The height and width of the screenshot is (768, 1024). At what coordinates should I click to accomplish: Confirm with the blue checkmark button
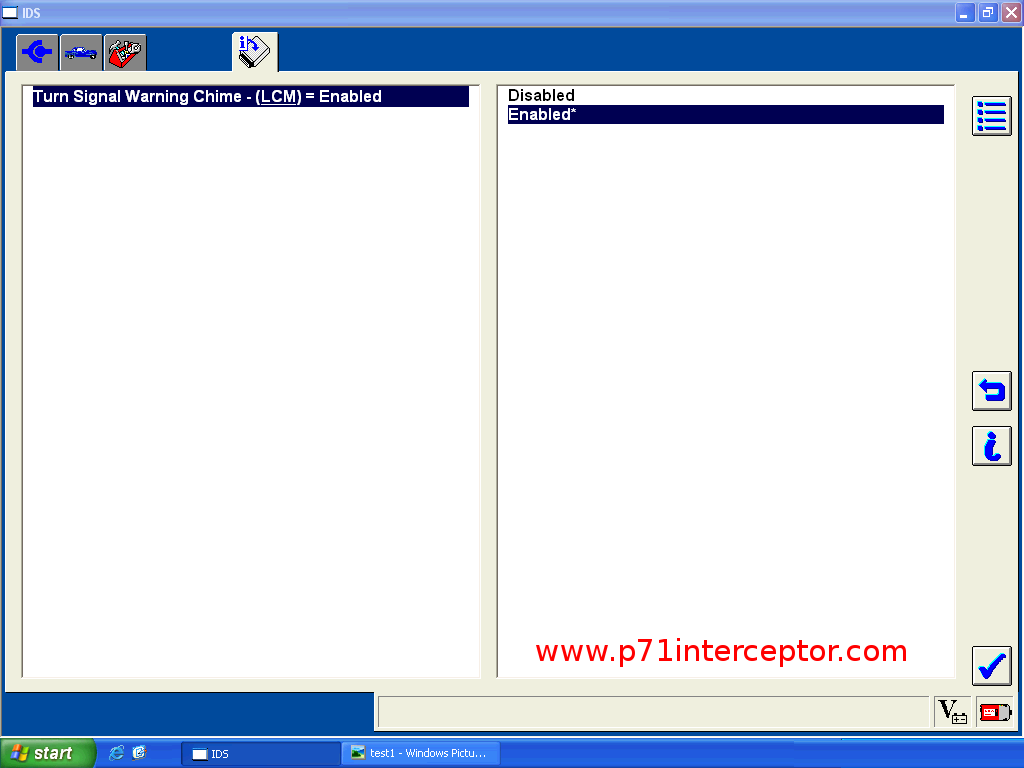(x=991, y=666)
